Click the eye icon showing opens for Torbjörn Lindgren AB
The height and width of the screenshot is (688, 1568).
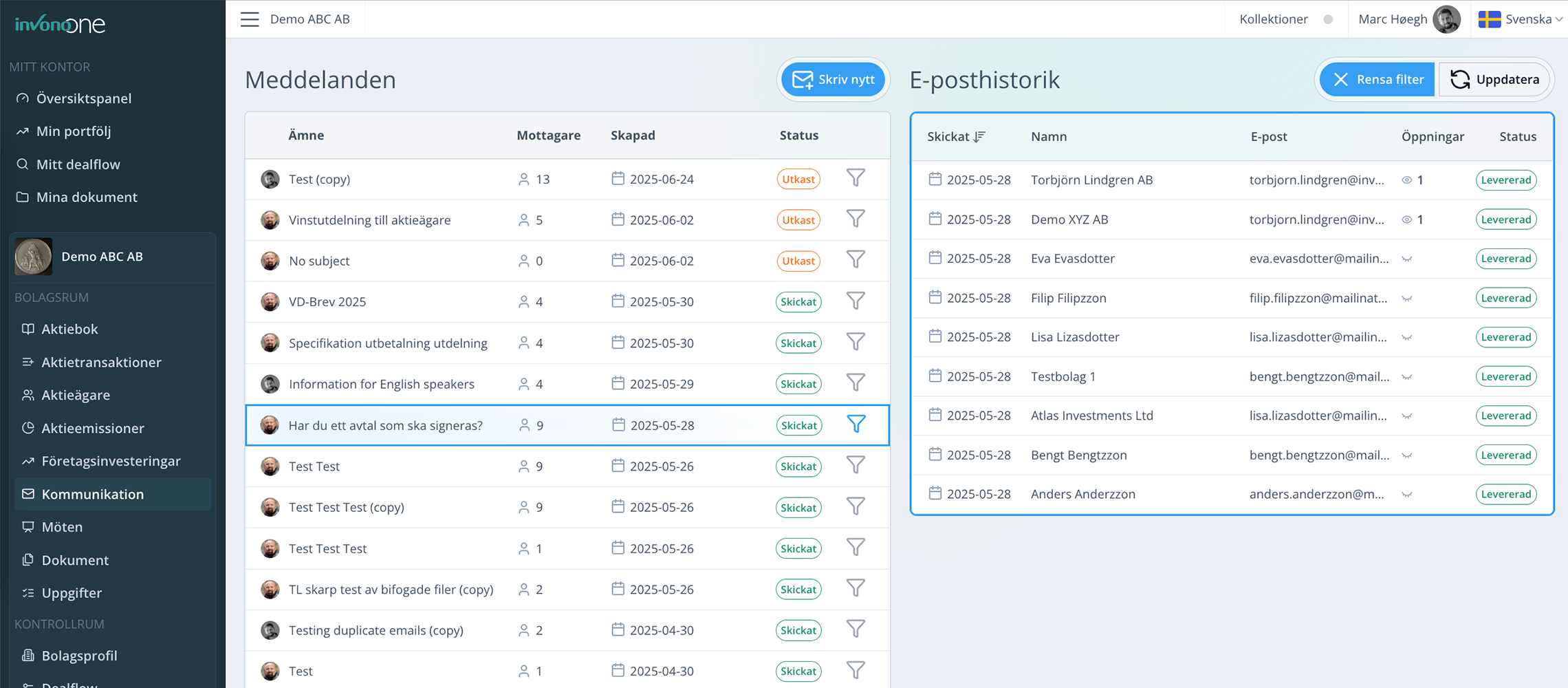1407,180
